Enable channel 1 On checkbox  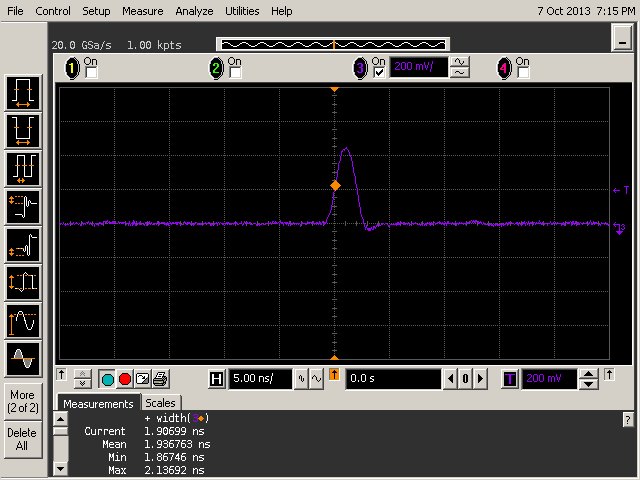[x=92, y=73]
